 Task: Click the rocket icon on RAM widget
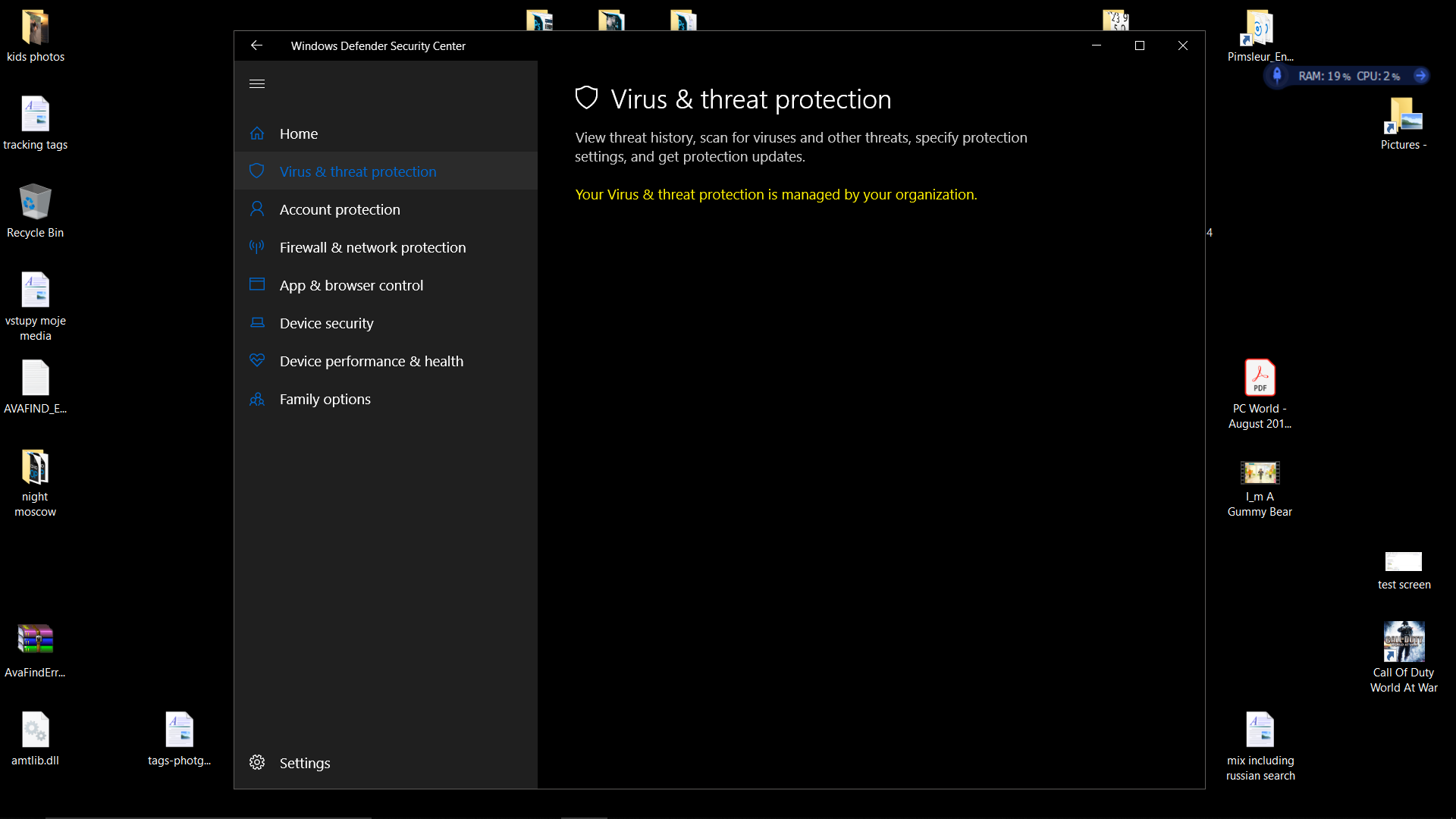pos(1277,76)
